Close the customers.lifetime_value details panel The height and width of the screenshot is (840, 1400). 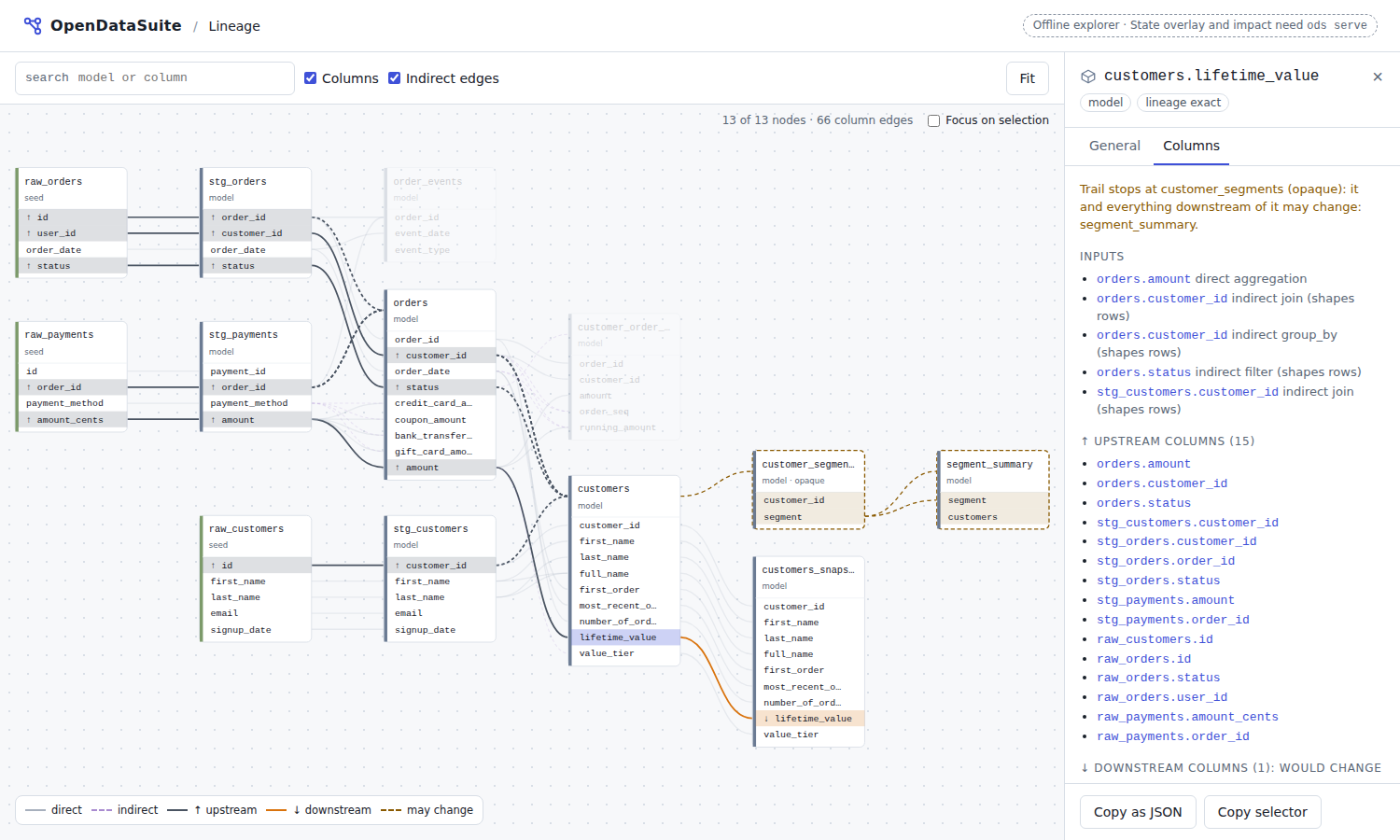[x=1378, y=77]
